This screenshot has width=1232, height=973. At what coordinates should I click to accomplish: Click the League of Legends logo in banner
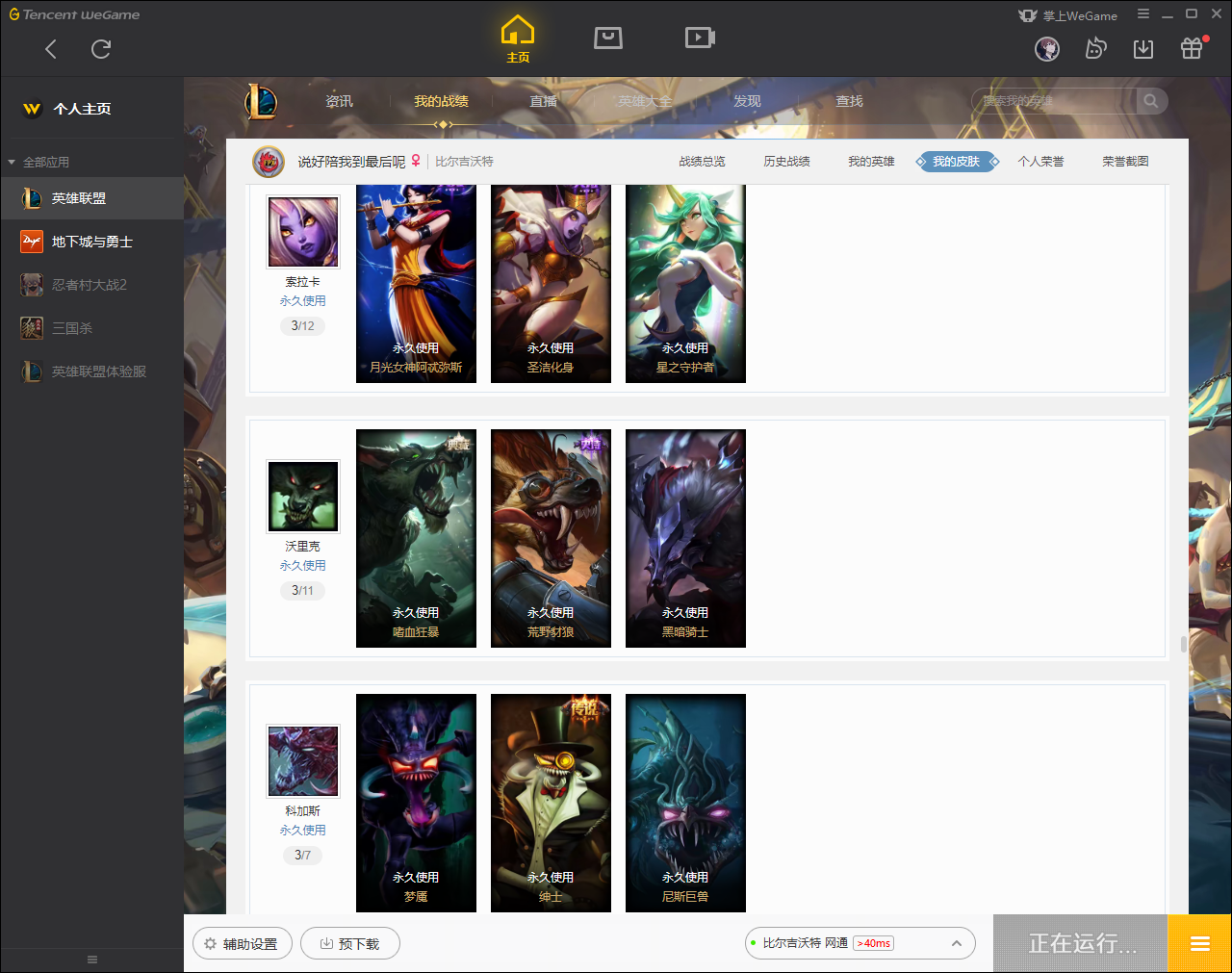pos(261,101)
